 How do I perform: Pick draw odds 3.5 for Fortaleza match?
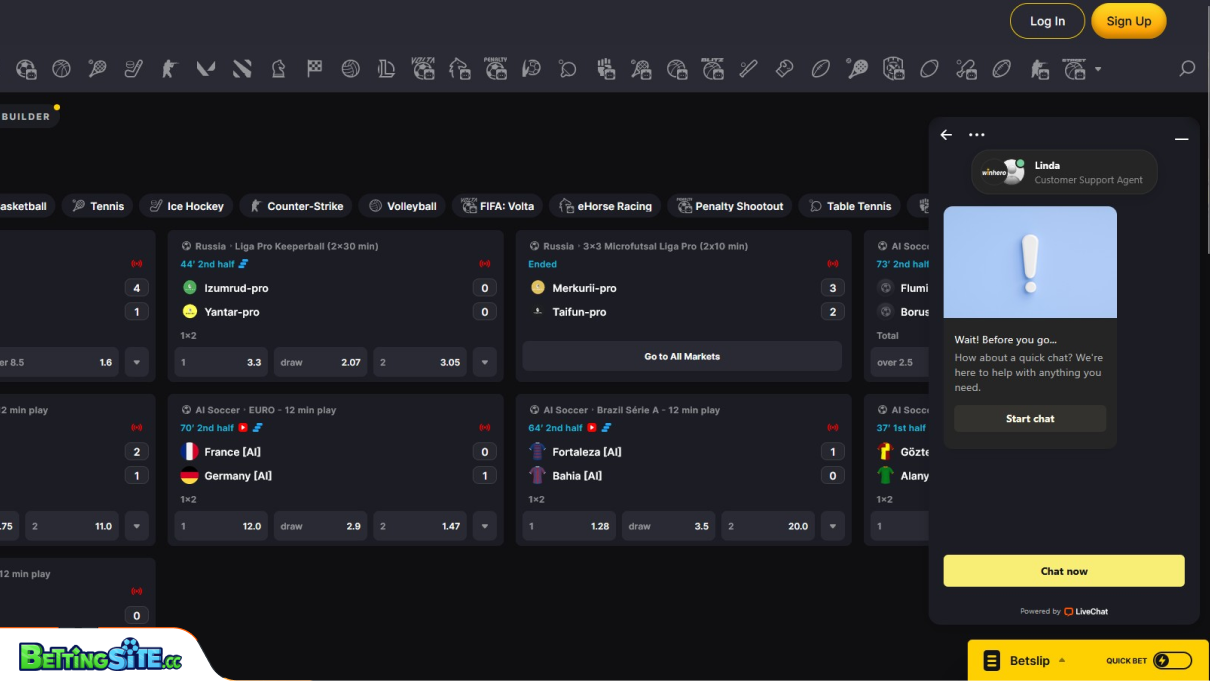[x=668, y=526]
